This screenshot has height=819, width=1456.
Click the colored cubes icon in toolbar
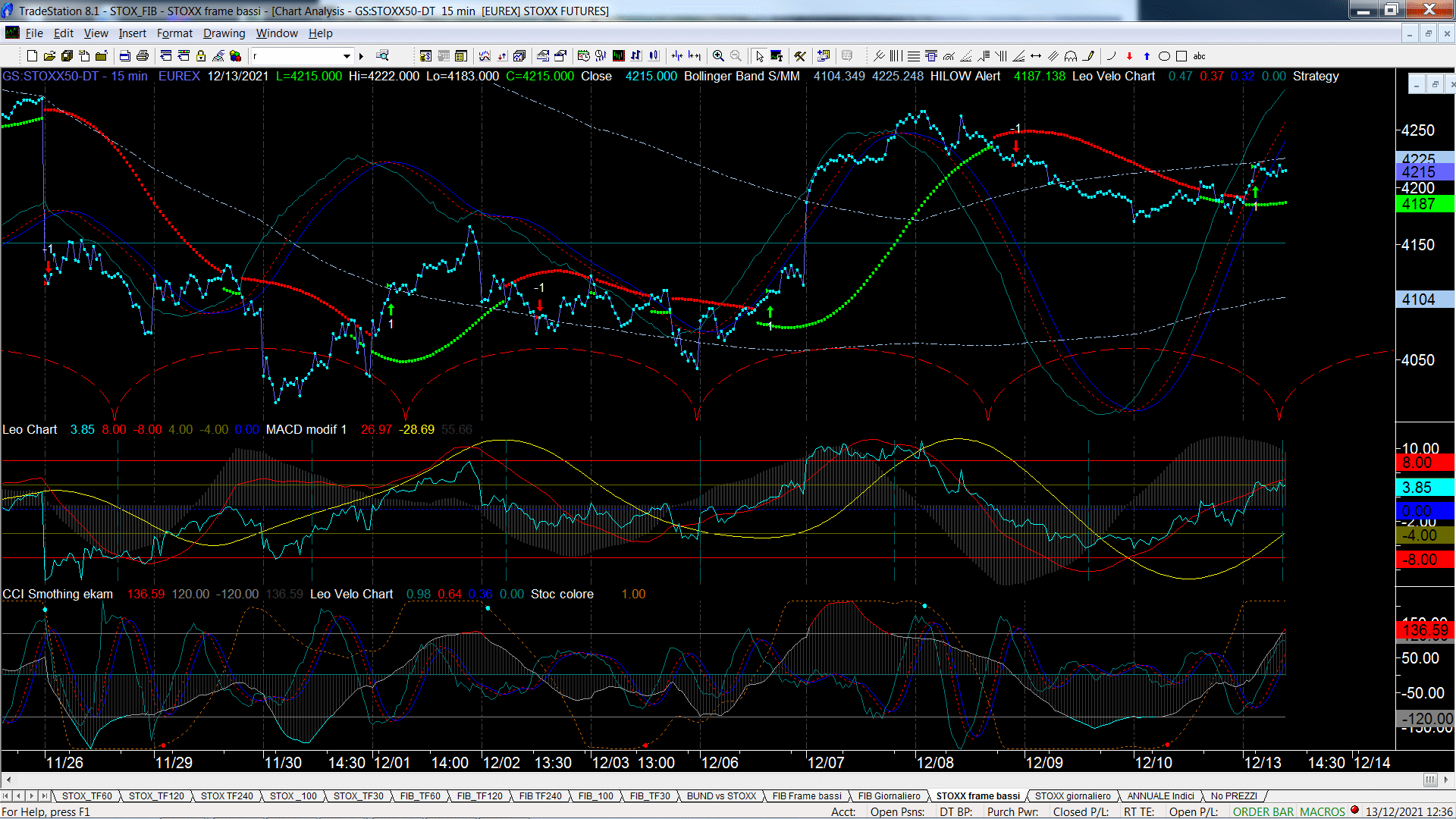pos(235,56)
